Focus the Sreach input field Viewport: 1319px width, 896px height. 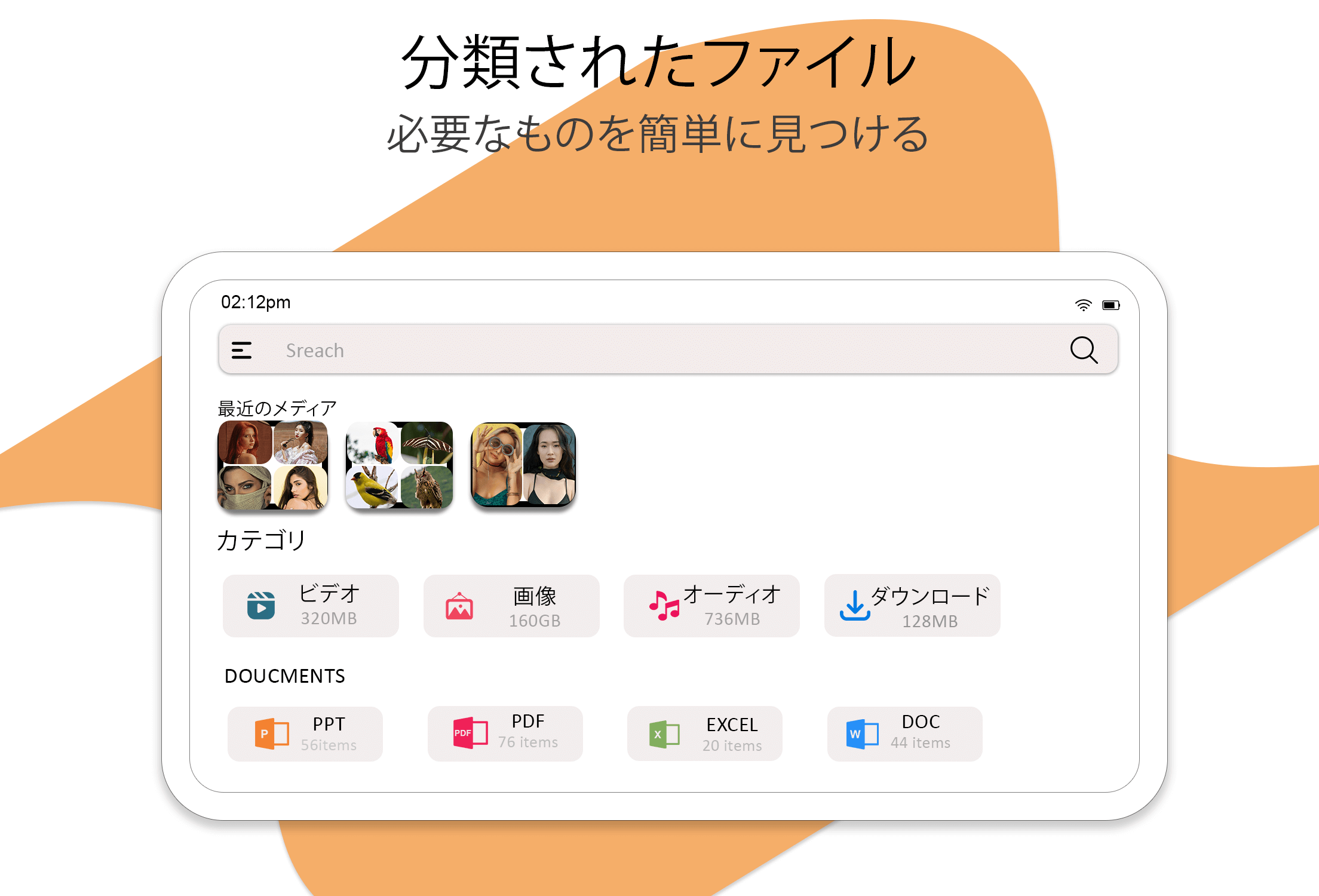tap(668, 350)
